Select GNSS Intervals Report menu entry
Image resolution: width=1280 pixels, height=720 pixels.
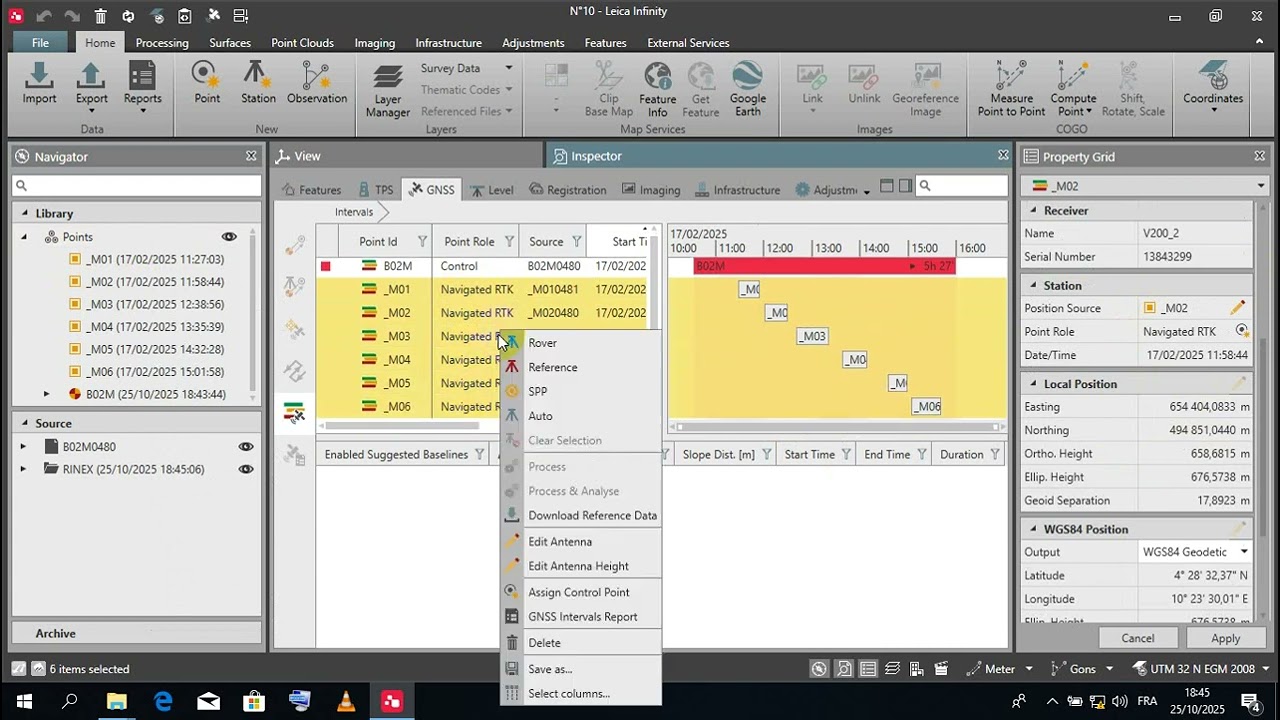point(581,617)
